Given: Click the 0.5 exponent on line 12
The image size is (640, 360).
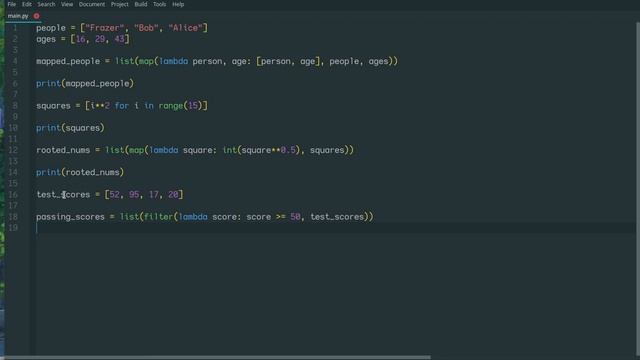Looking at the screenshot, I should [x=288, y=150].
